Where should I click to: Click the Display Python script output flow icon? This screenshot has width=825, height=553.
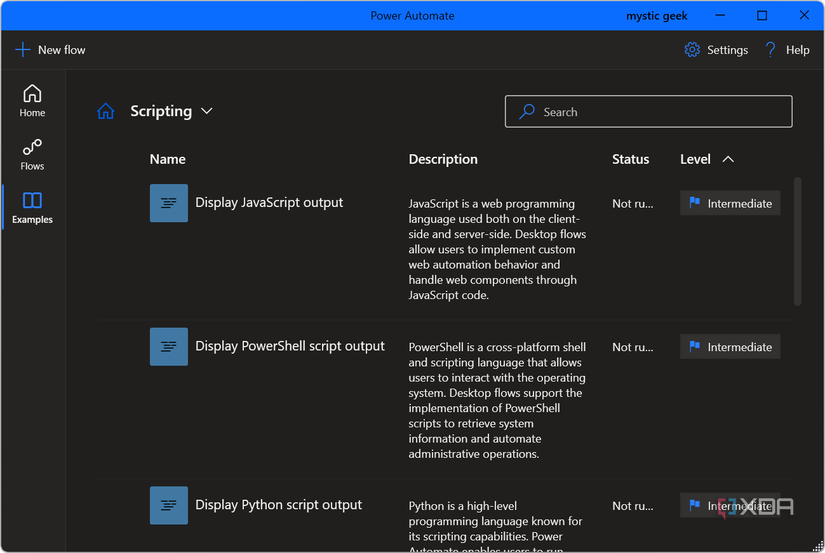(169, 505)
